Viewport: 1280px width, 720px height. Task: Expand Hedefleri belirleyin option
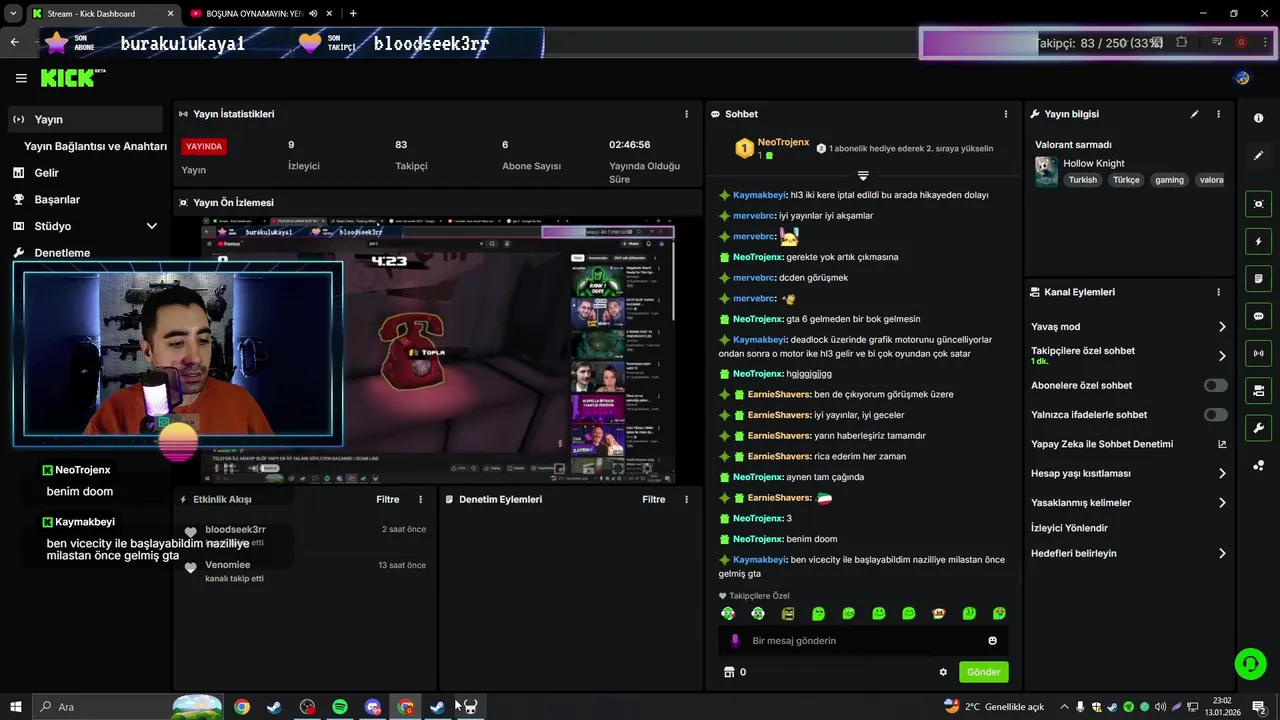click(x=1222, y=553)
